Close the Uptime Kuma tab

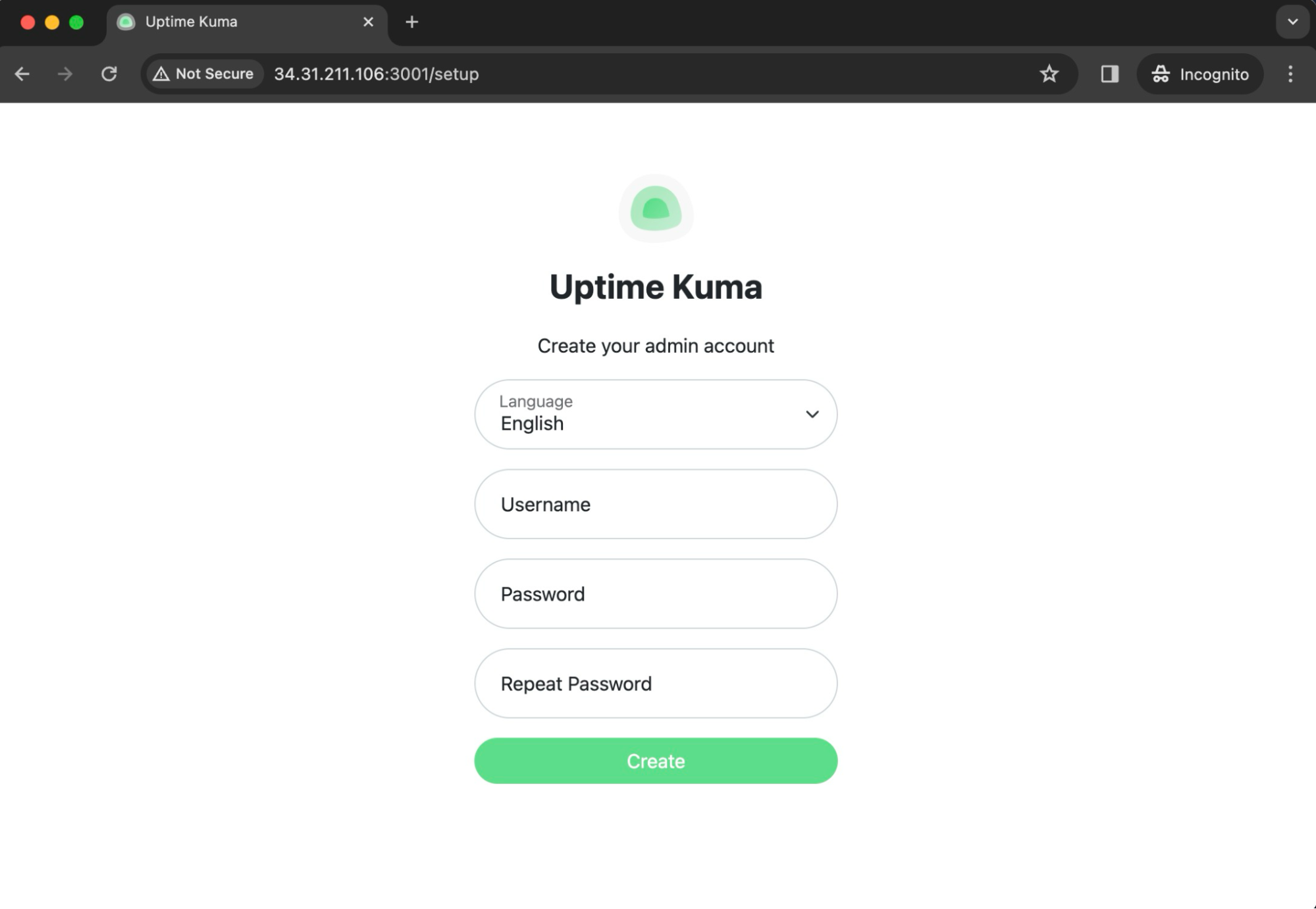[367, 22]
